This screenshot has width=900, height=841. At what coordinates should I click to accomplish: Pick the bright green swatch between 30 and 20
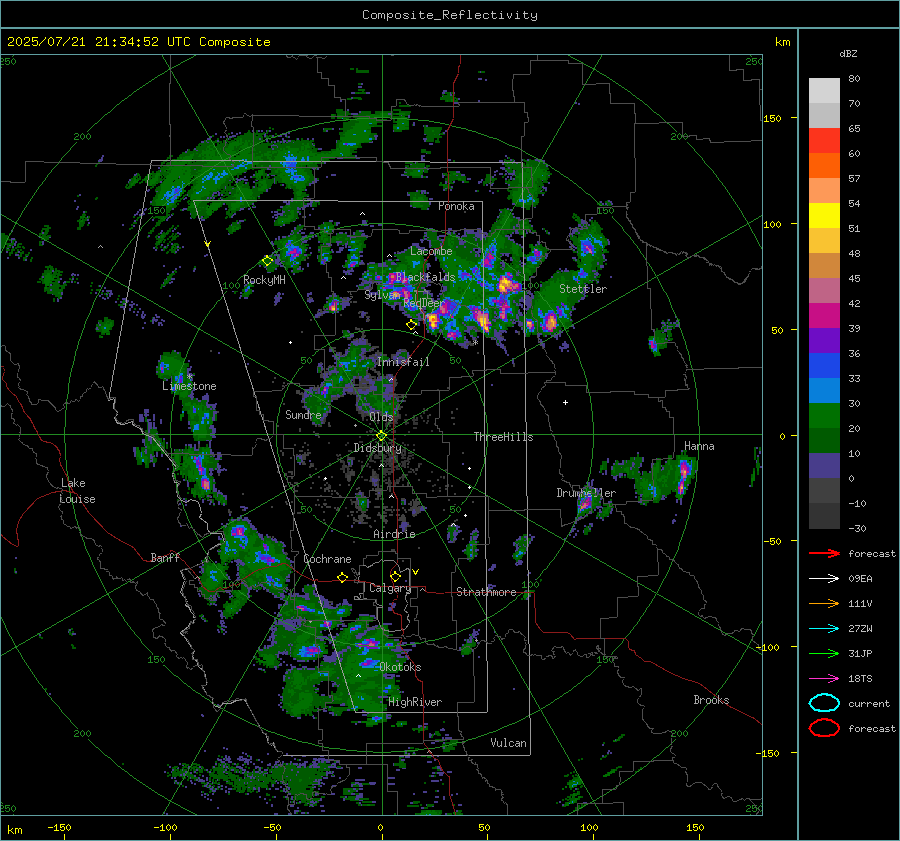click(824, 416)
